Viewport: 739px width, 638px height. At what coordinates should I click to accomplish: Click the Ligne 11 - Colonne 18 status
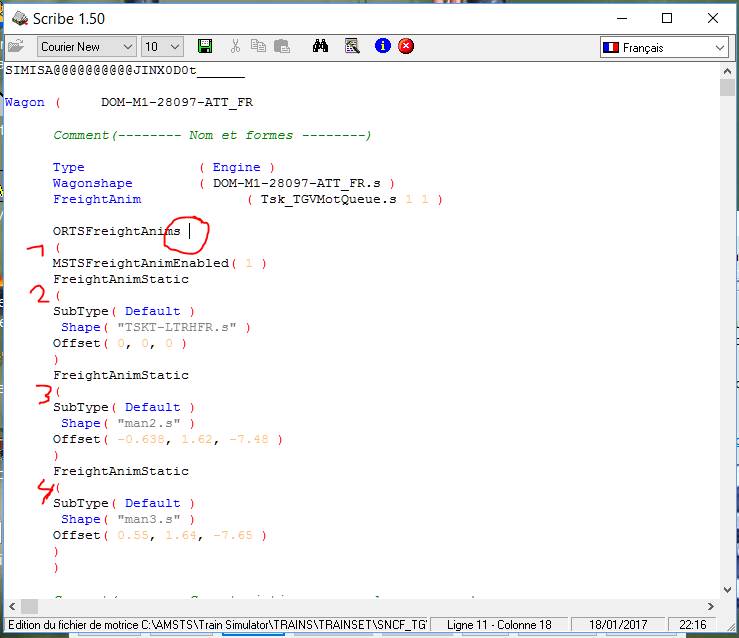[499, 625]
